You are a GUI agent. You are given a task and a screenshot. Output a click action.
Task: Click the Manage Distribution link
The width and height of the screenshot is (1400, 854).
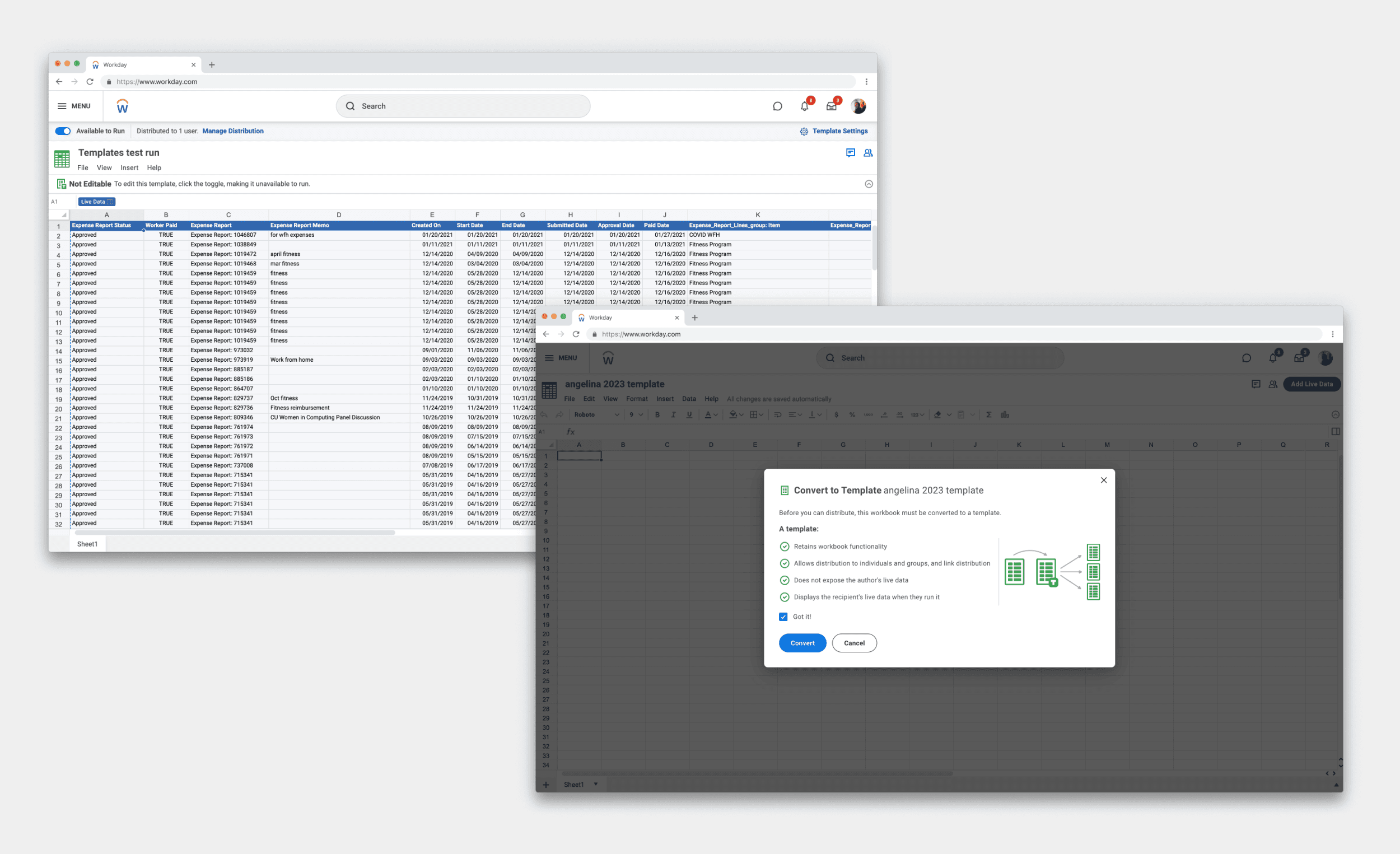233,131
